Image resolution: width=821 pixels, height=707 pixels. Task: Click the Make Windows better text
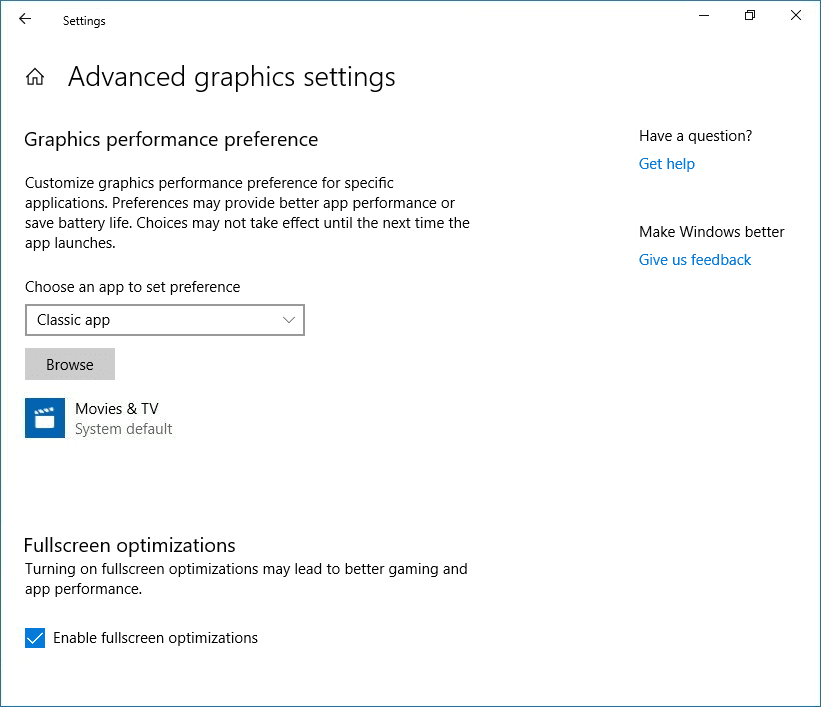712,232
